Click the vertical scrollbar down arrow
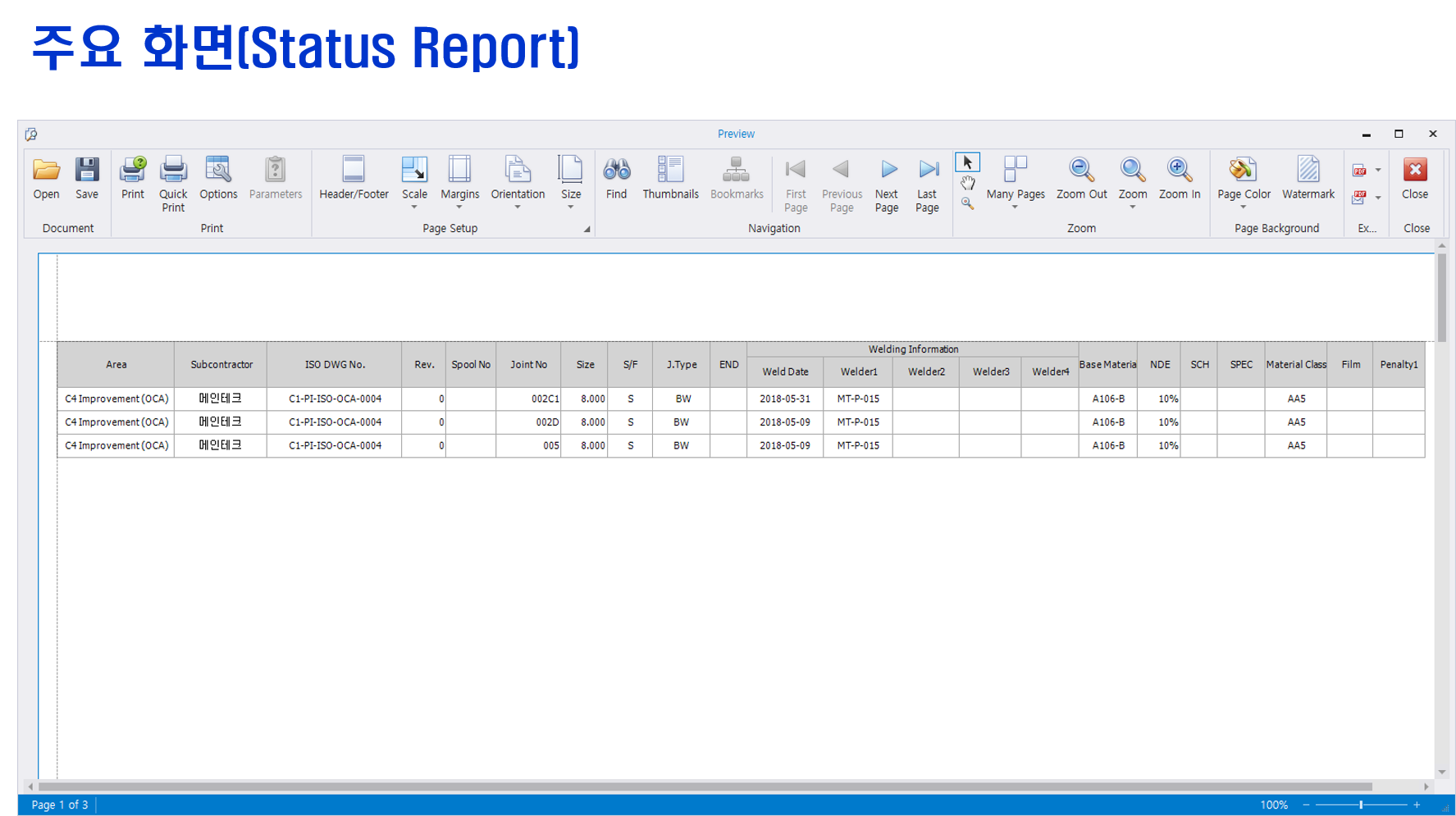The width and height of the screenshot is (1456, 816). (1441, 772)
